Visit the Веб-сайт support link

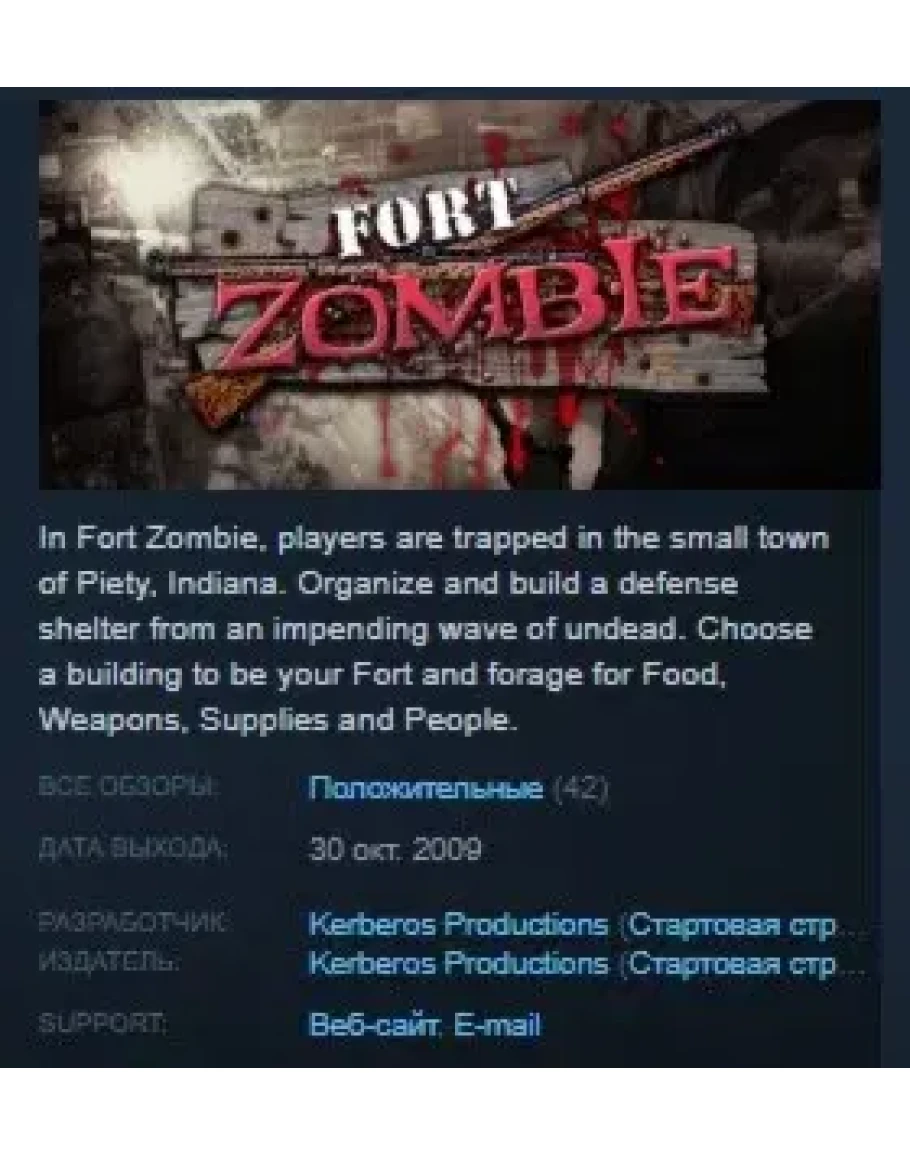pyautogui.click(x=374, y=1025)
